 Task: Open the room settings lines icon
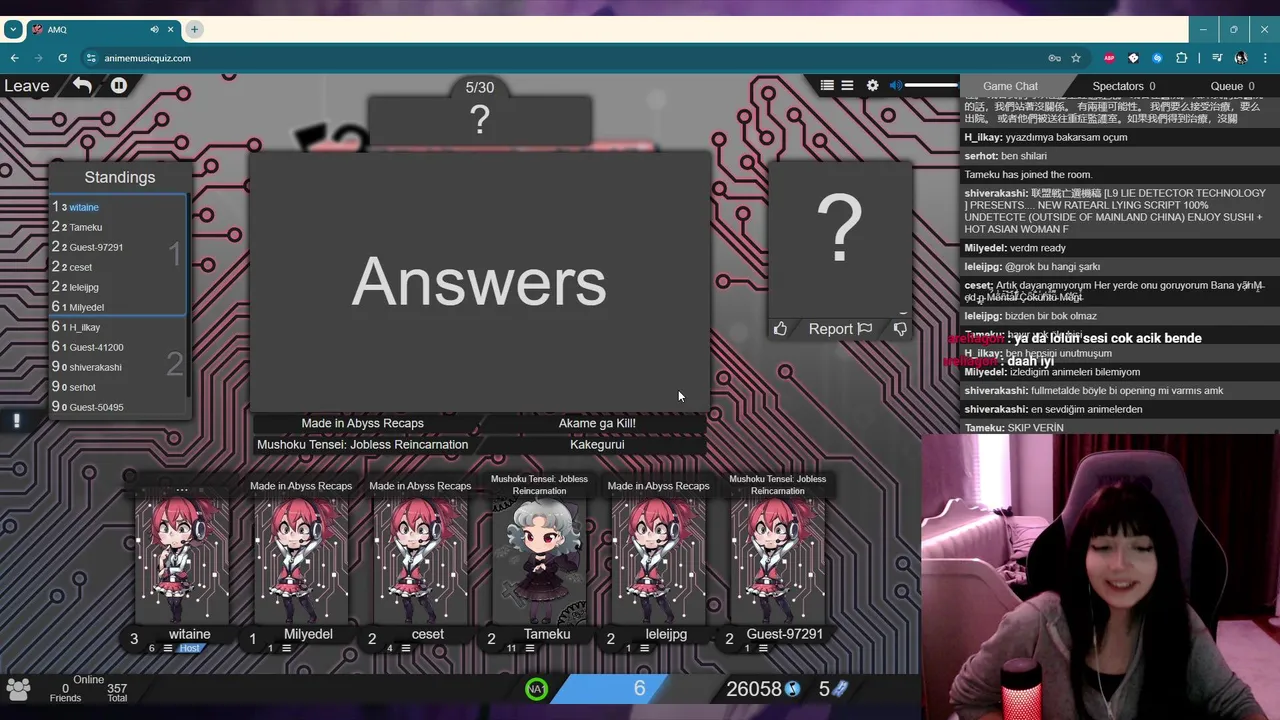click(x=847, y=86)
